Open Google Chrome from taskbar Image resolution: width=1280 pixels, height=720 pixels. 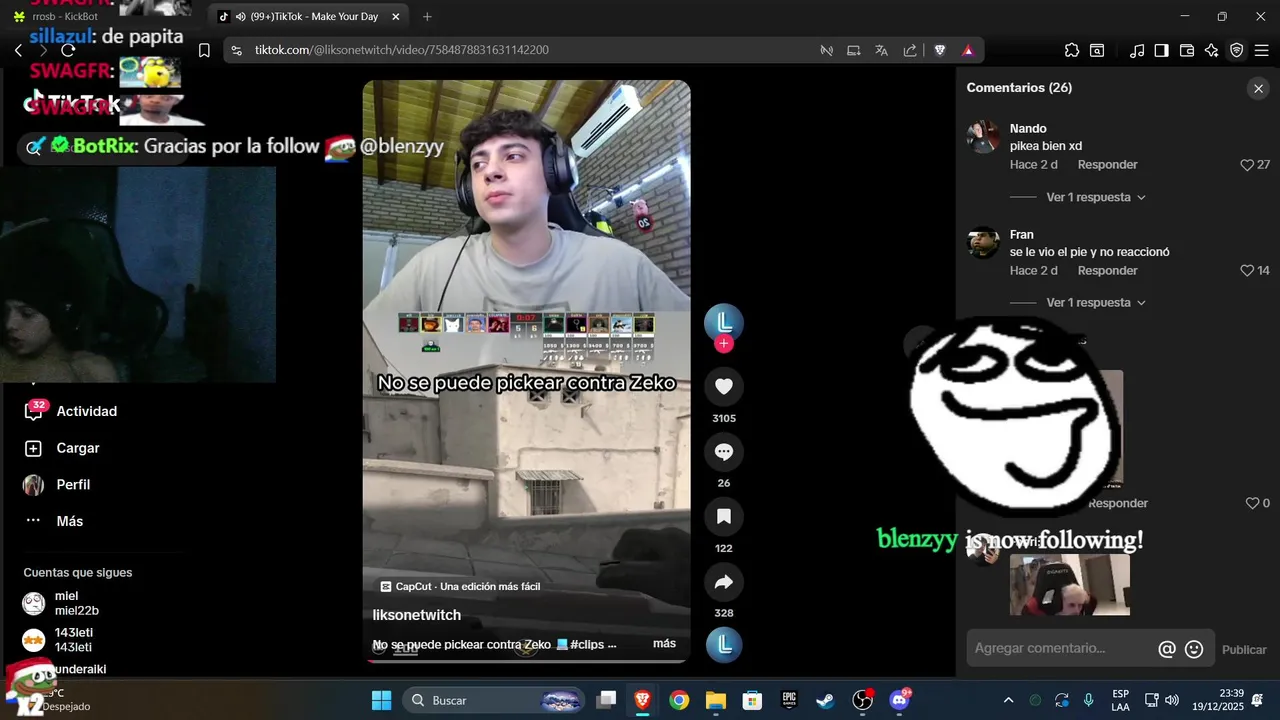point(679,700)
